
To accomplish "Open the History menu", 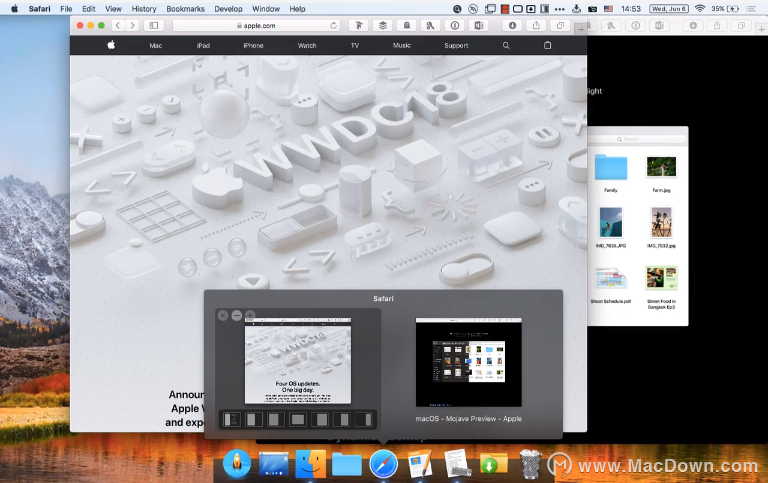I will (x=144, y=9).
